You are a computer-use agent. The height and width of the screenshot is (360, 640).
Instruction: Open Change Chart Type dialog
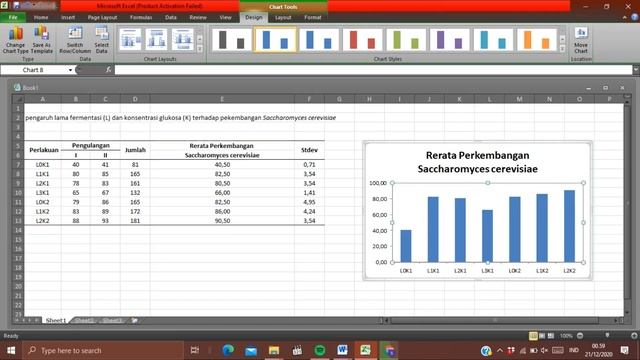click(16, 40)
